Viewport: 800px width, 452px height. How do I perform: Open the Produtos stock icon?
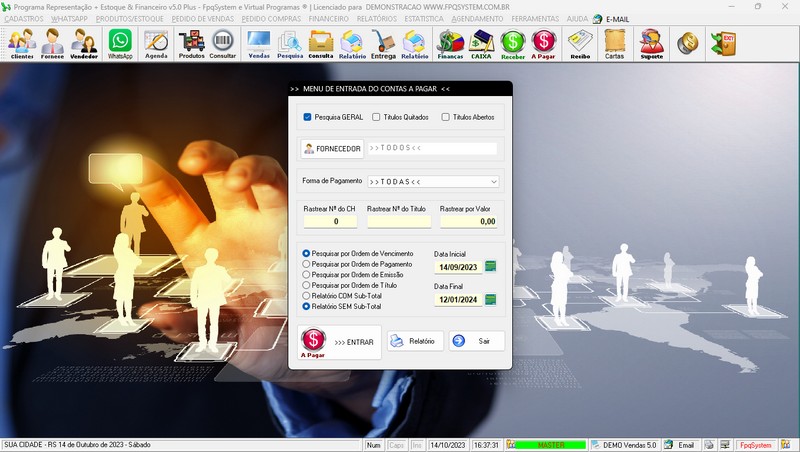tap(191, 42)
